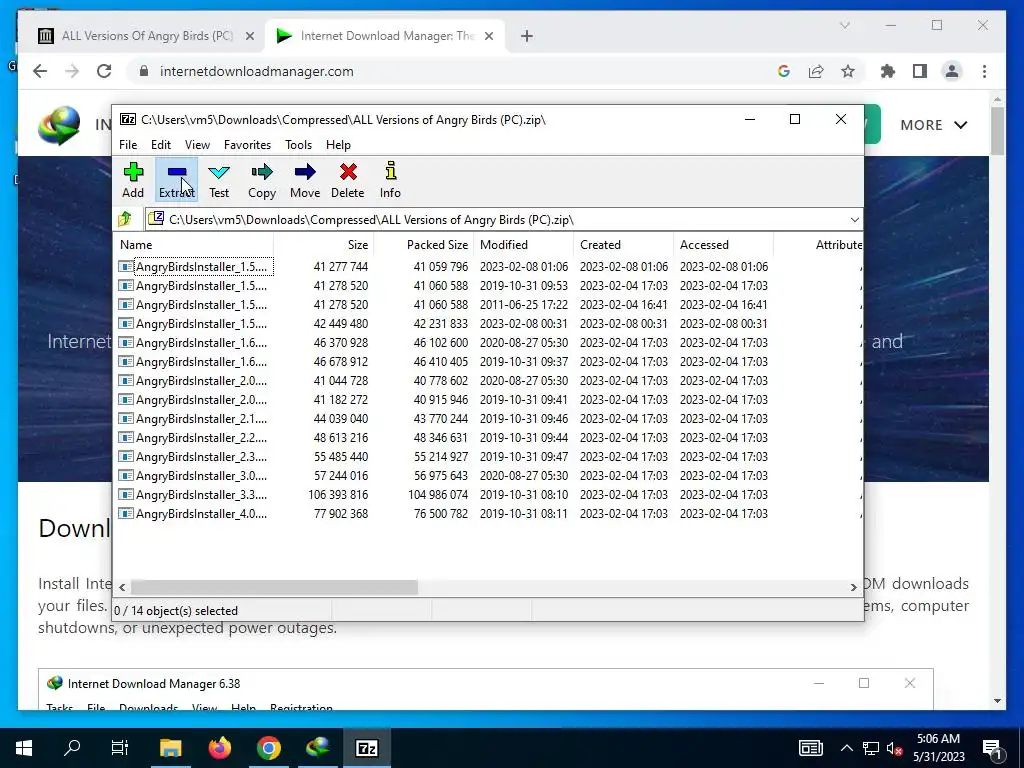Open the 7-Zip File menu
1024x768 pixels.
128,145
